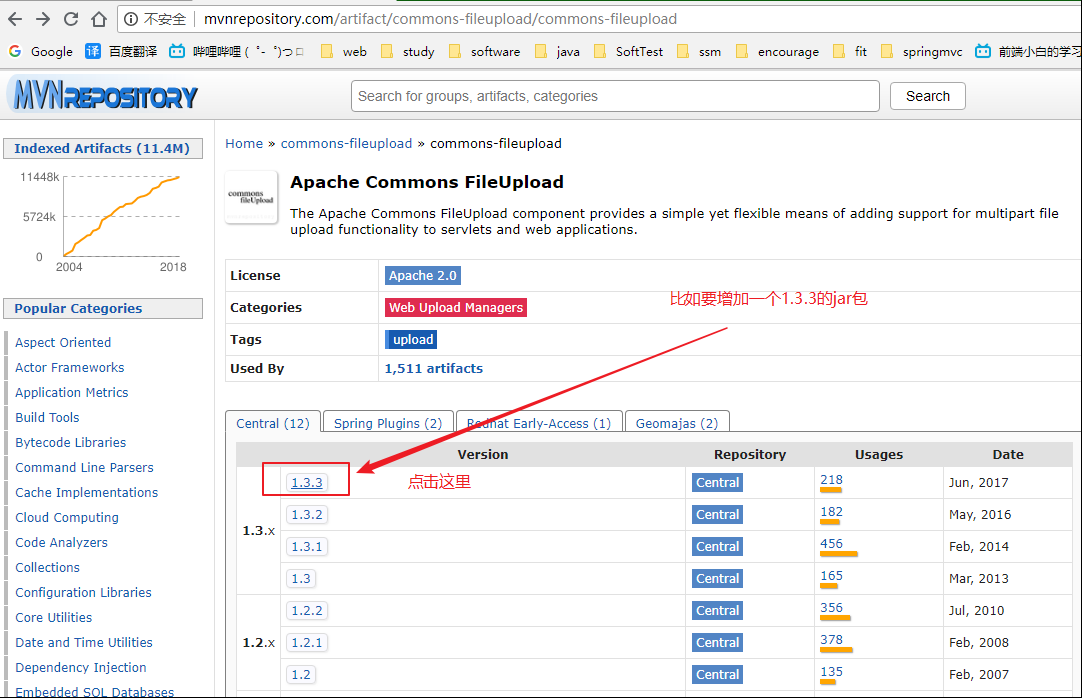Open version 1.2.2

307,610
